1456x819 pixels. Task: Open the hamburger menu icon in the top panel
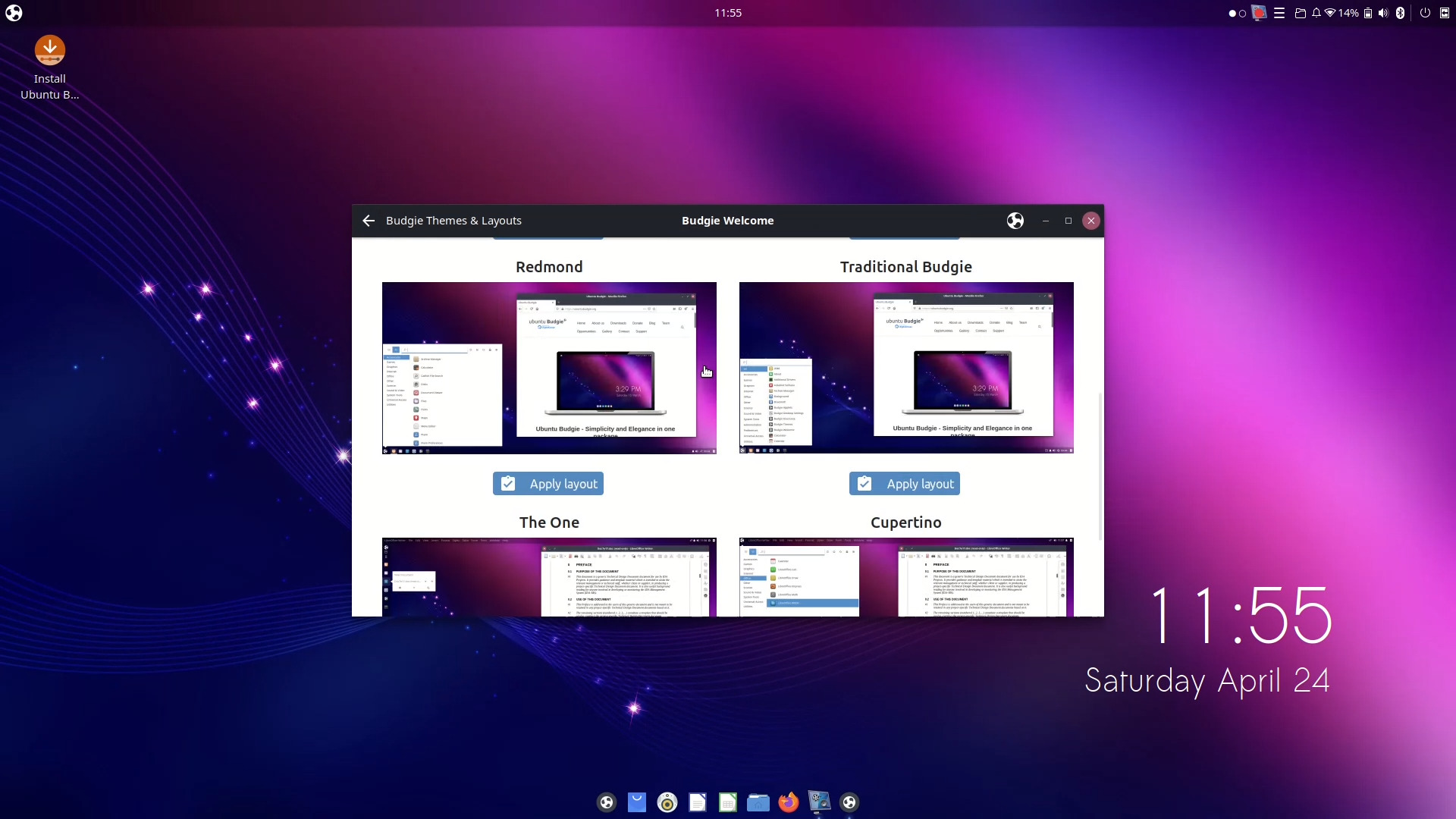tap(1279, 13)
